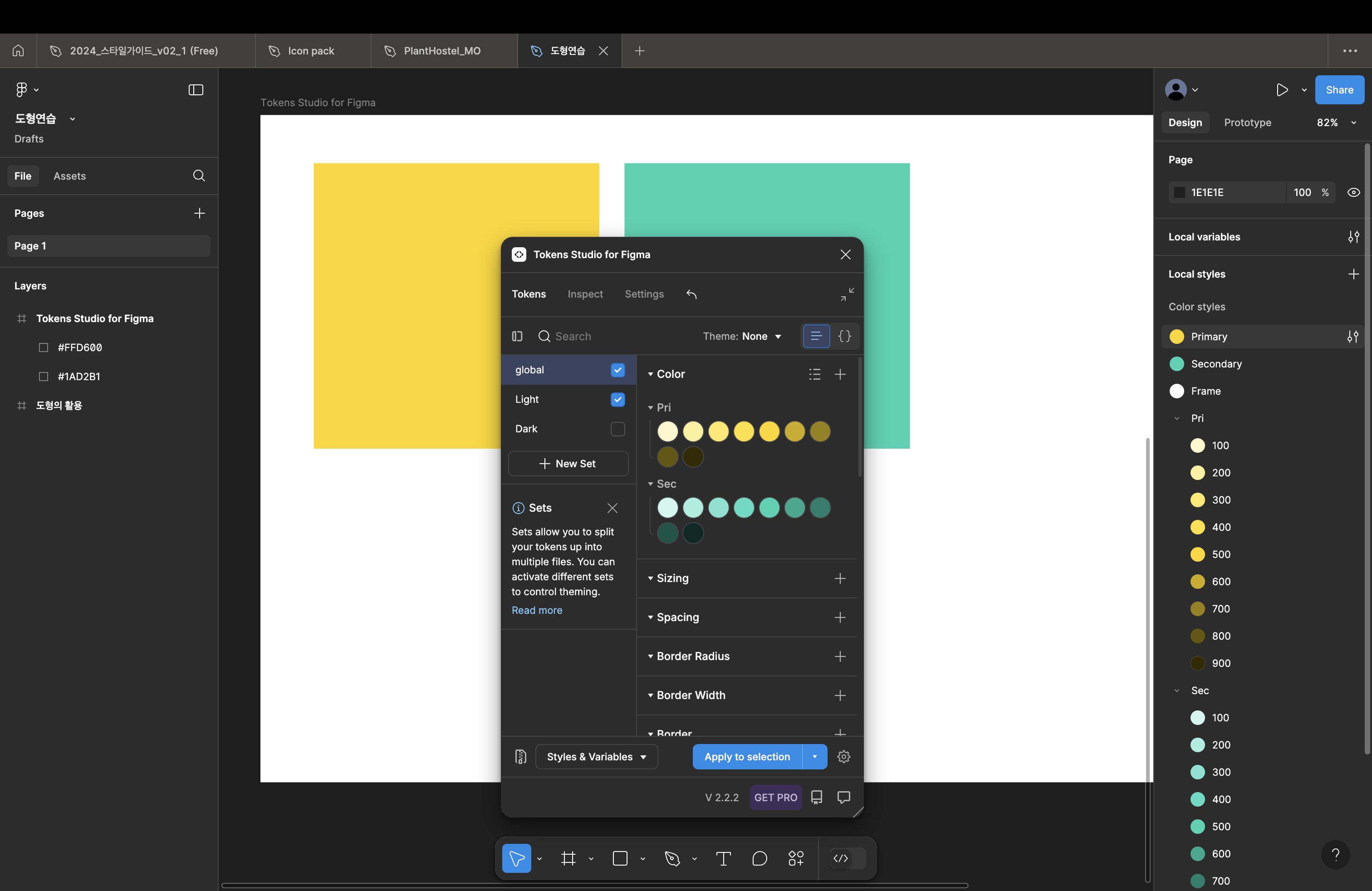The width and height of the screenshot is (1372, 891).
Task: Toggle page background visibility eye
Action: point(1353,192)
